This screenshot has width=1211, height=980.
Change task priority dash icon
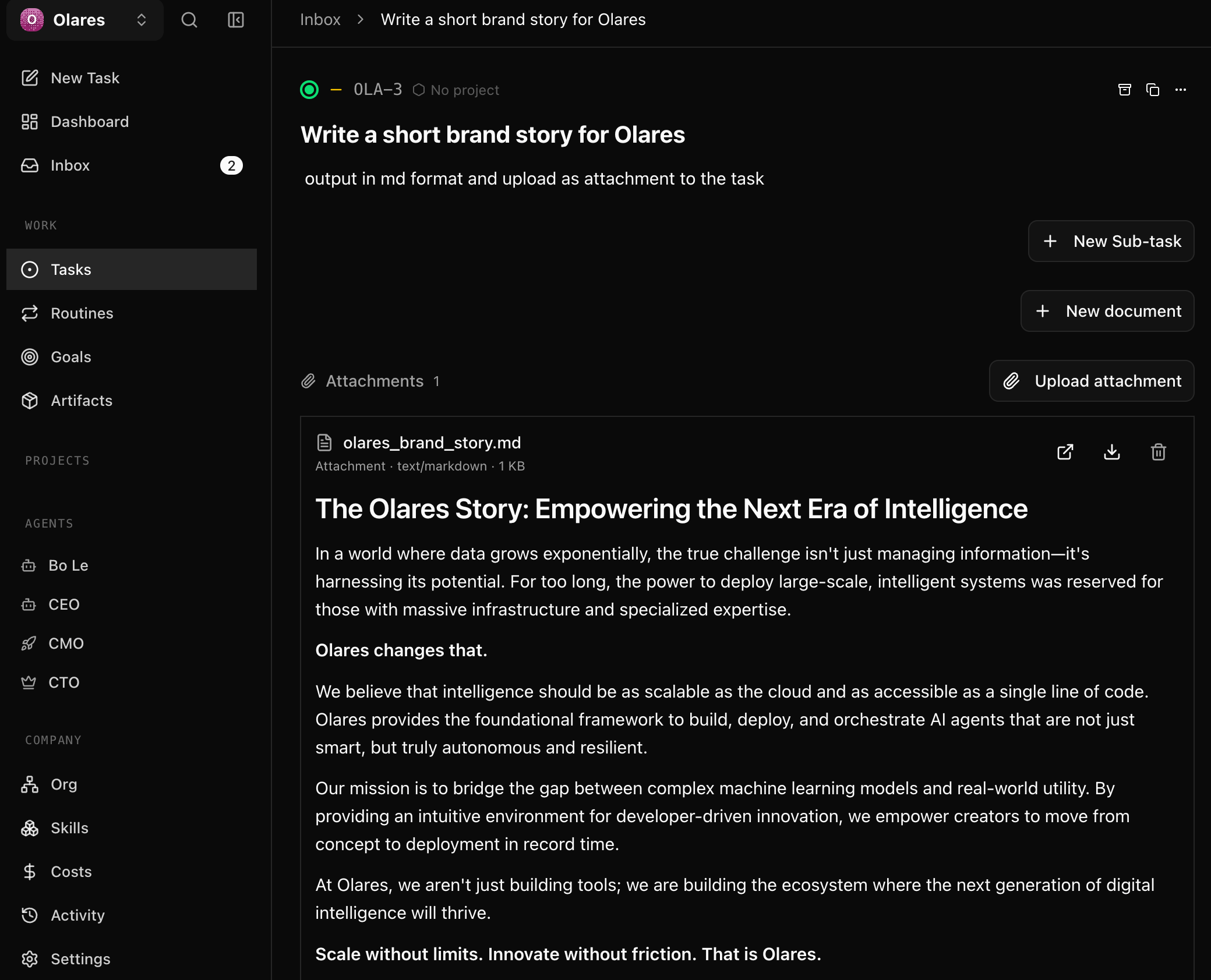pos(336,90)
